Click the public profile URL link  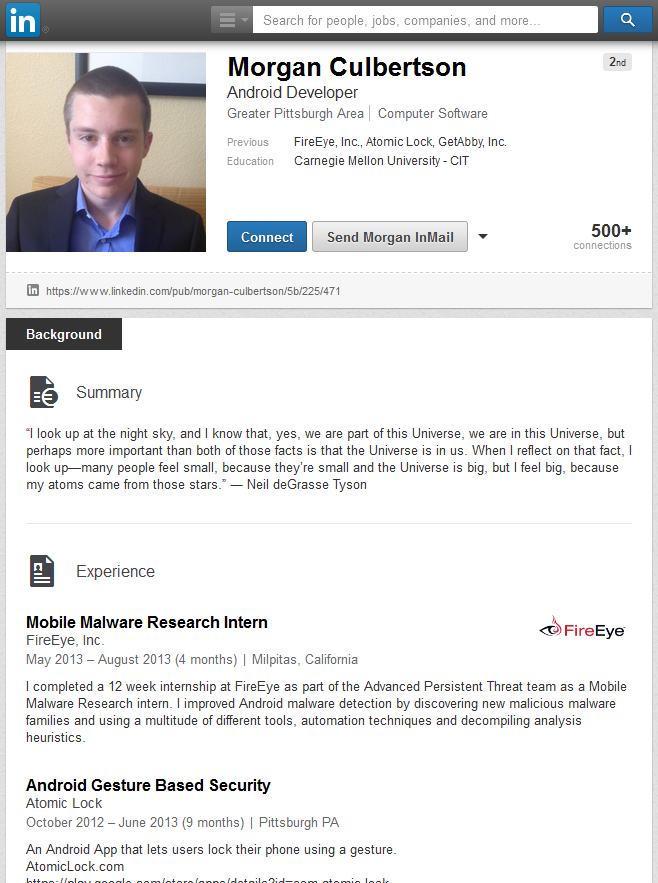pyautogui.click(x=192, y=291)
